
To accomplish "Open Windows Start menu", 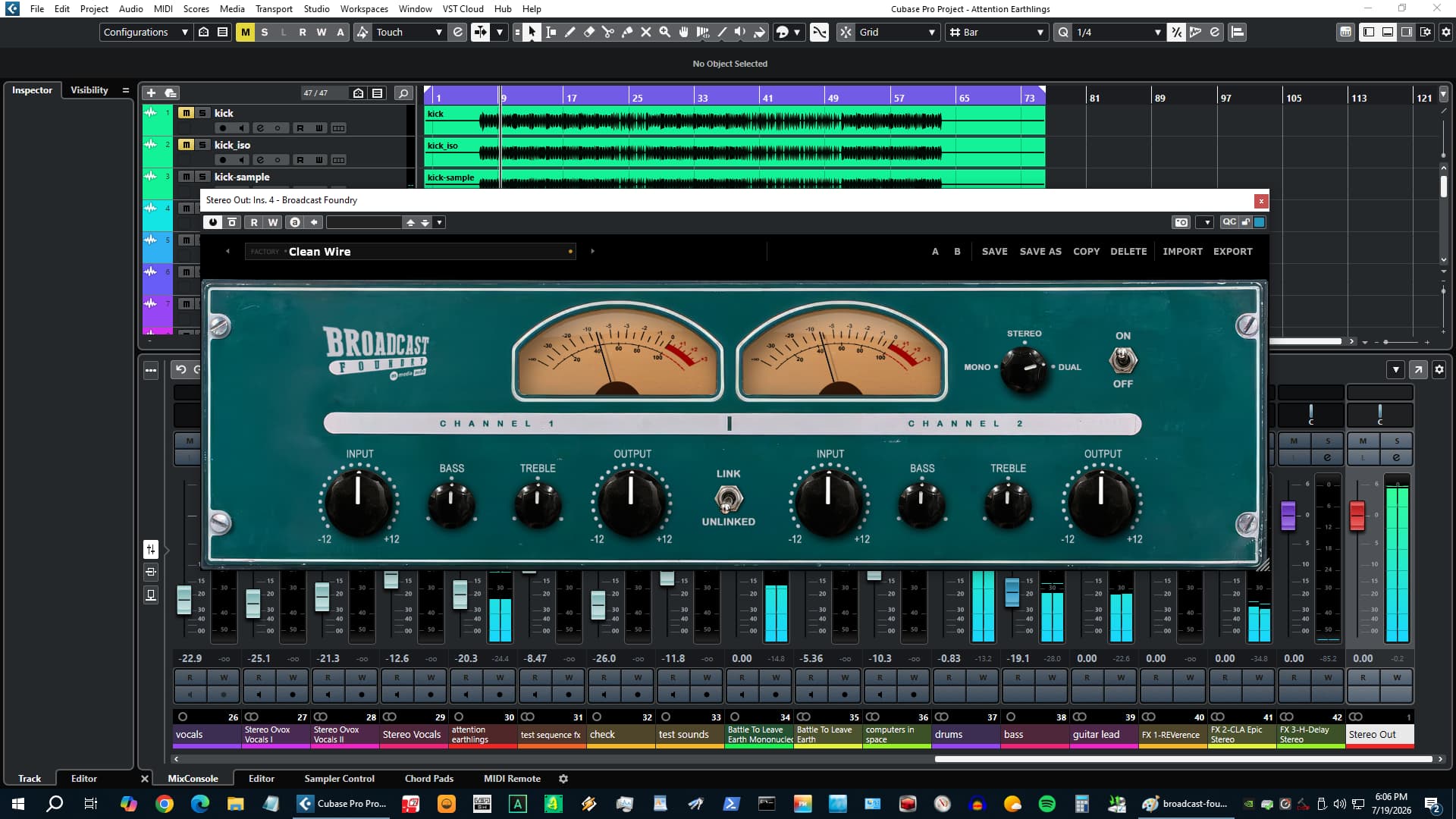I will coord(18,804).
